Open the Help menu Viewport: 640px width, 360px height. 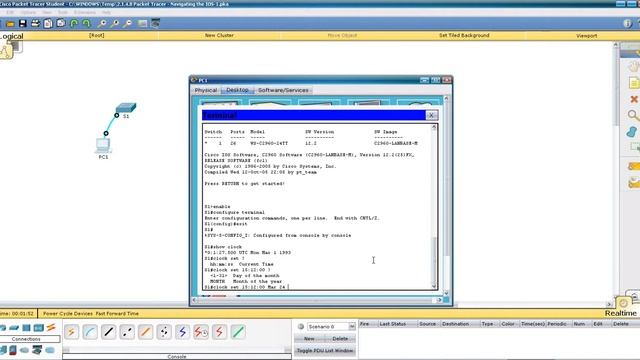pos(107,13)
